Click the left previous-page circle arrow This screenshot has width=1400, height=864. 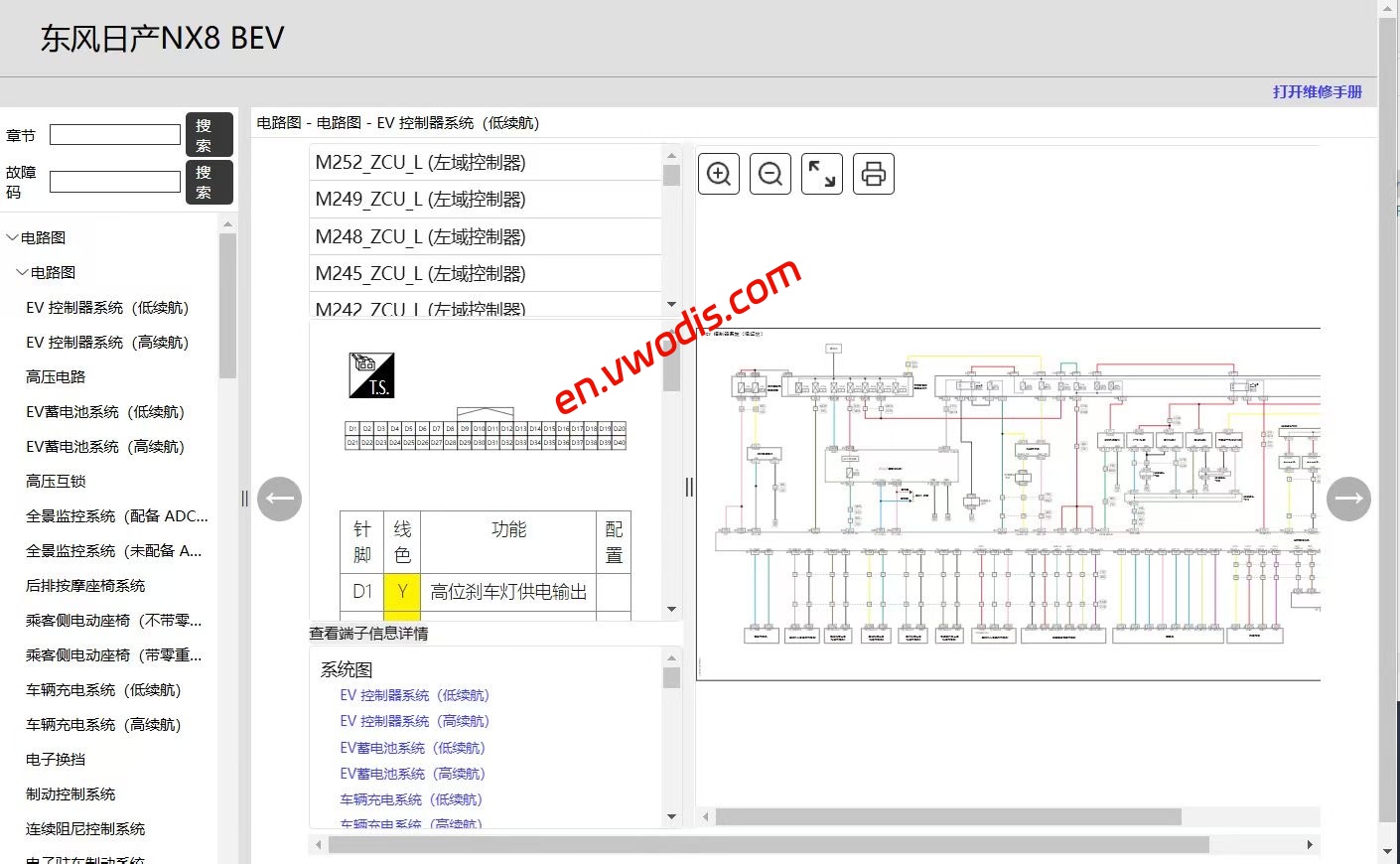(279, 499)
